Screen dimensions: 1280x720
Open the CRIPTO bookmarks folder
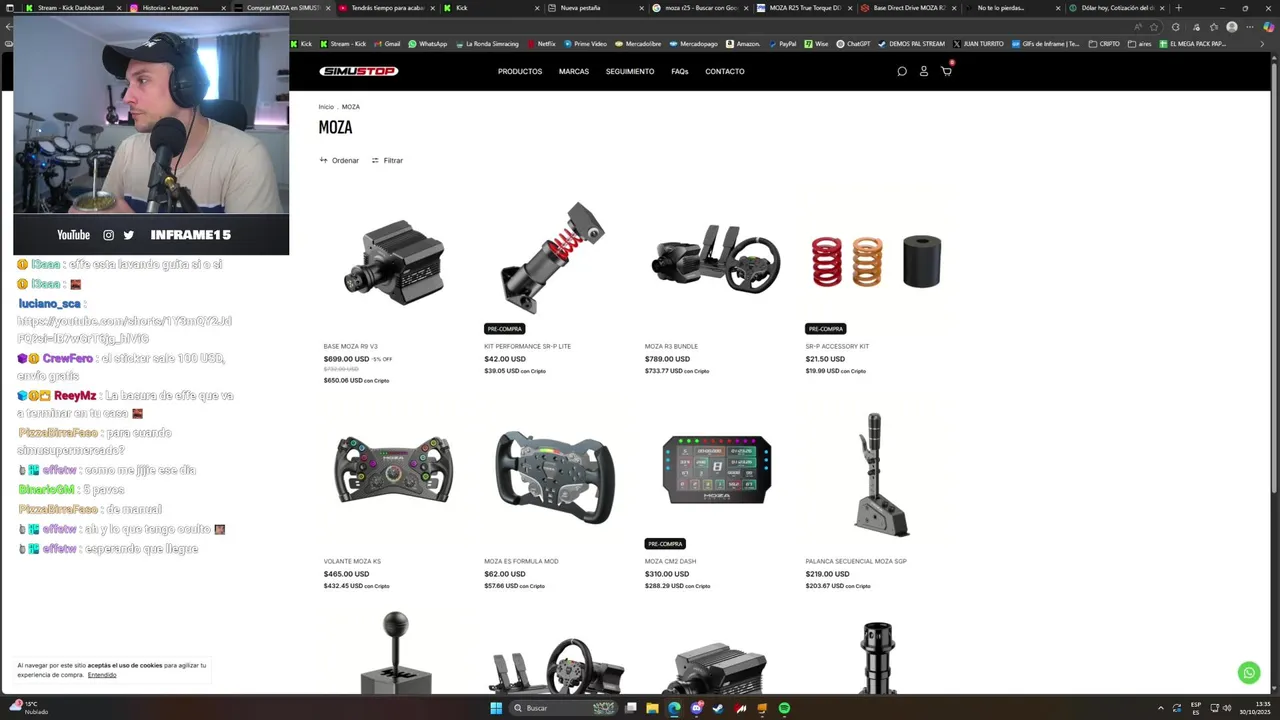point(1104,44)
